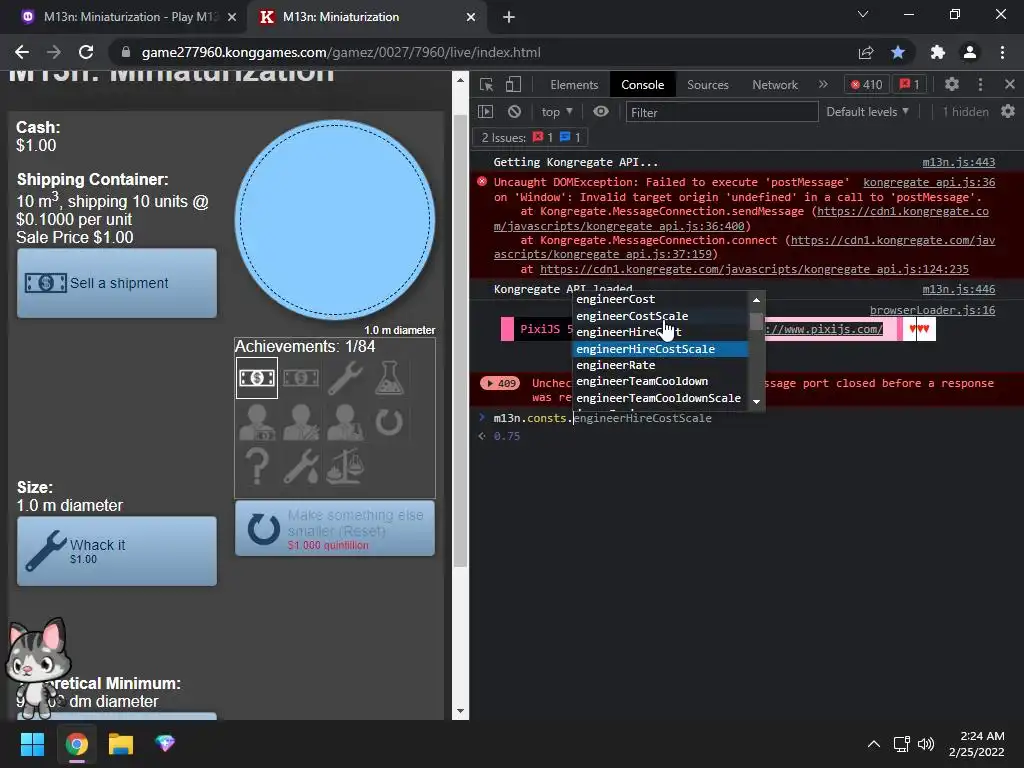Open the browserLoader.js:16 source link

(x=932, y=310)
